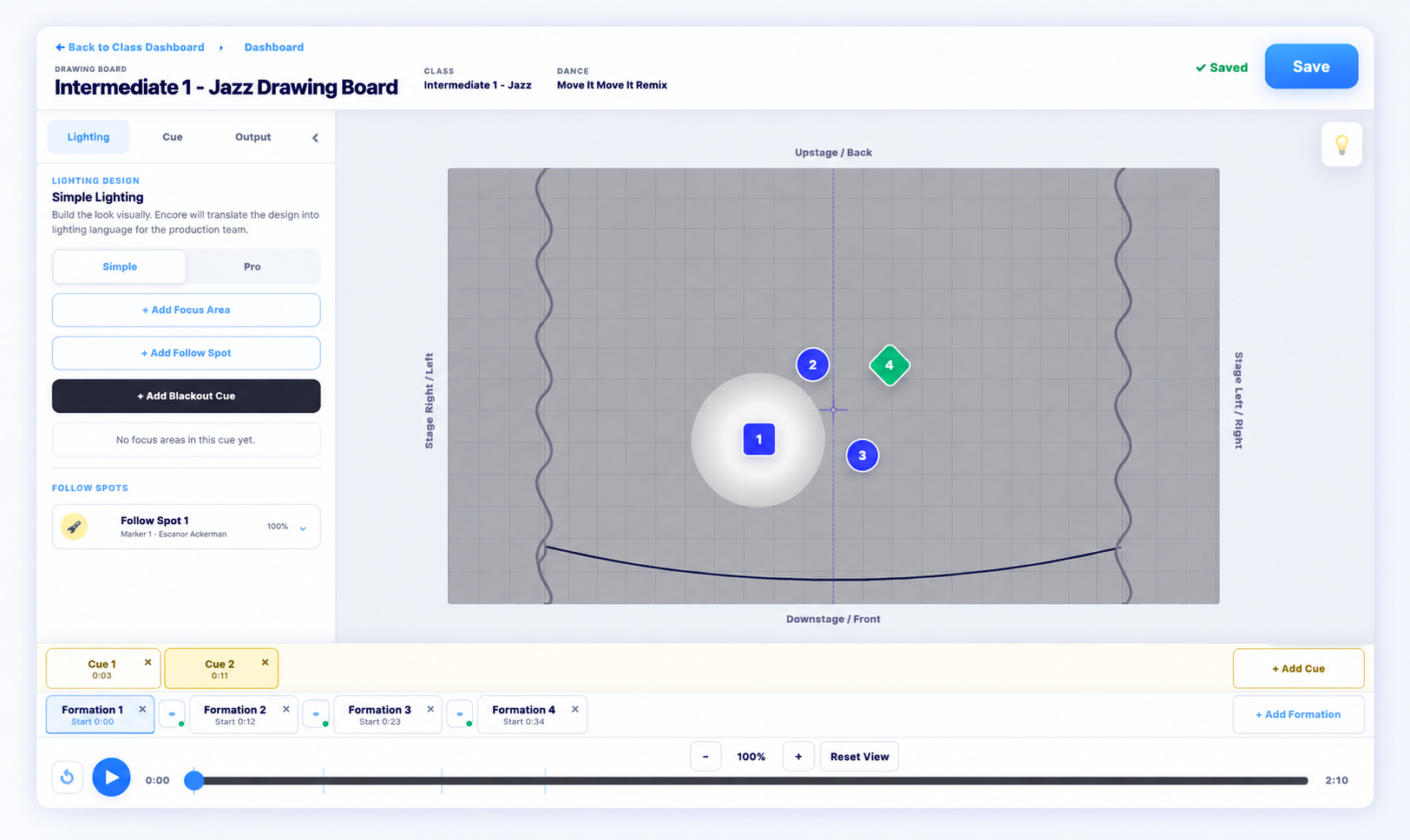This screenshot has width=1410, height=840.
Task: Delete Formation 2 using its X
Action: click(285, 709)
